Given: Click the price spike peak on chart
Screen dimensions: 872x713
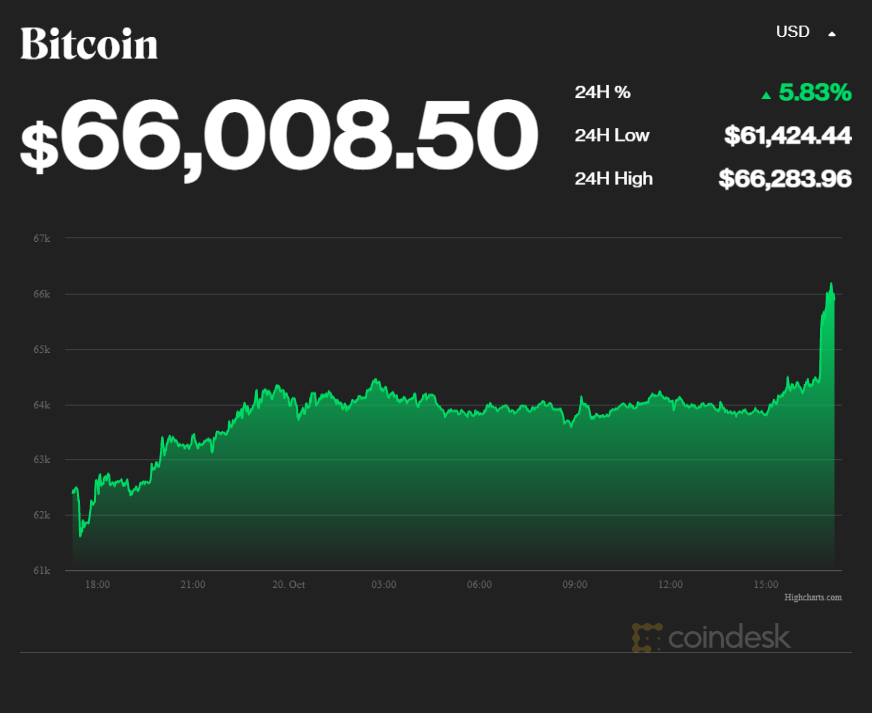Looking at the screenshot, I should [x=830, y=284].
